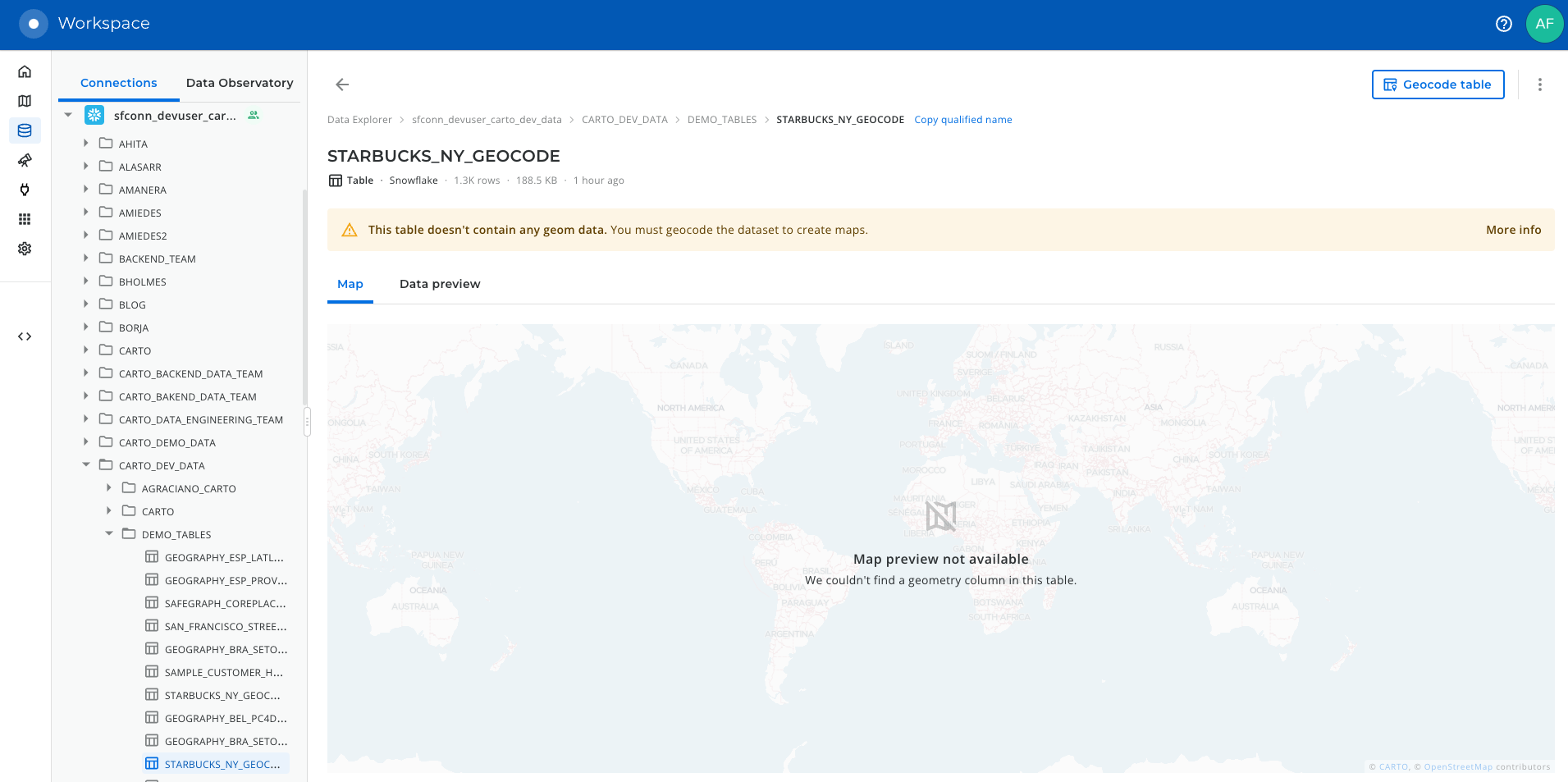This screenshot has height=782, width=1568.
Task: Click the AHITA folder icon
Action: pyautogui.click(x=106, y=143)
